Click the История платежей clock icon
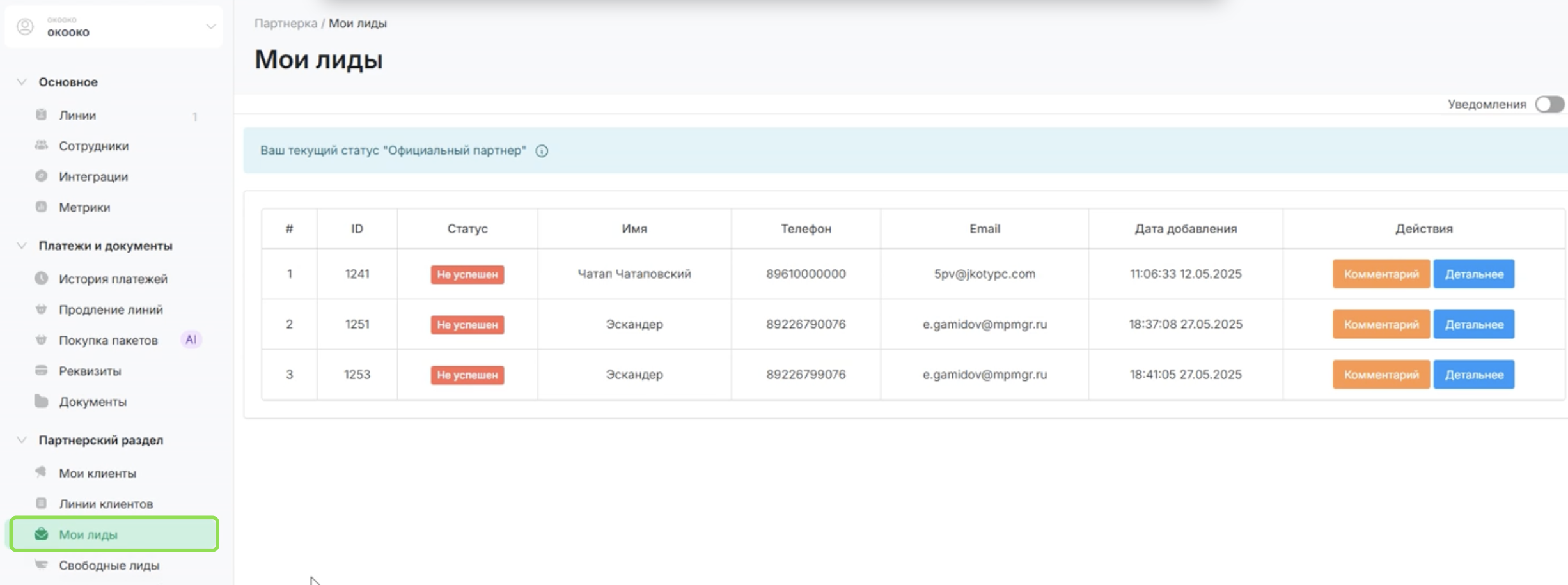1568x585 pixels. tap(42, 278)
